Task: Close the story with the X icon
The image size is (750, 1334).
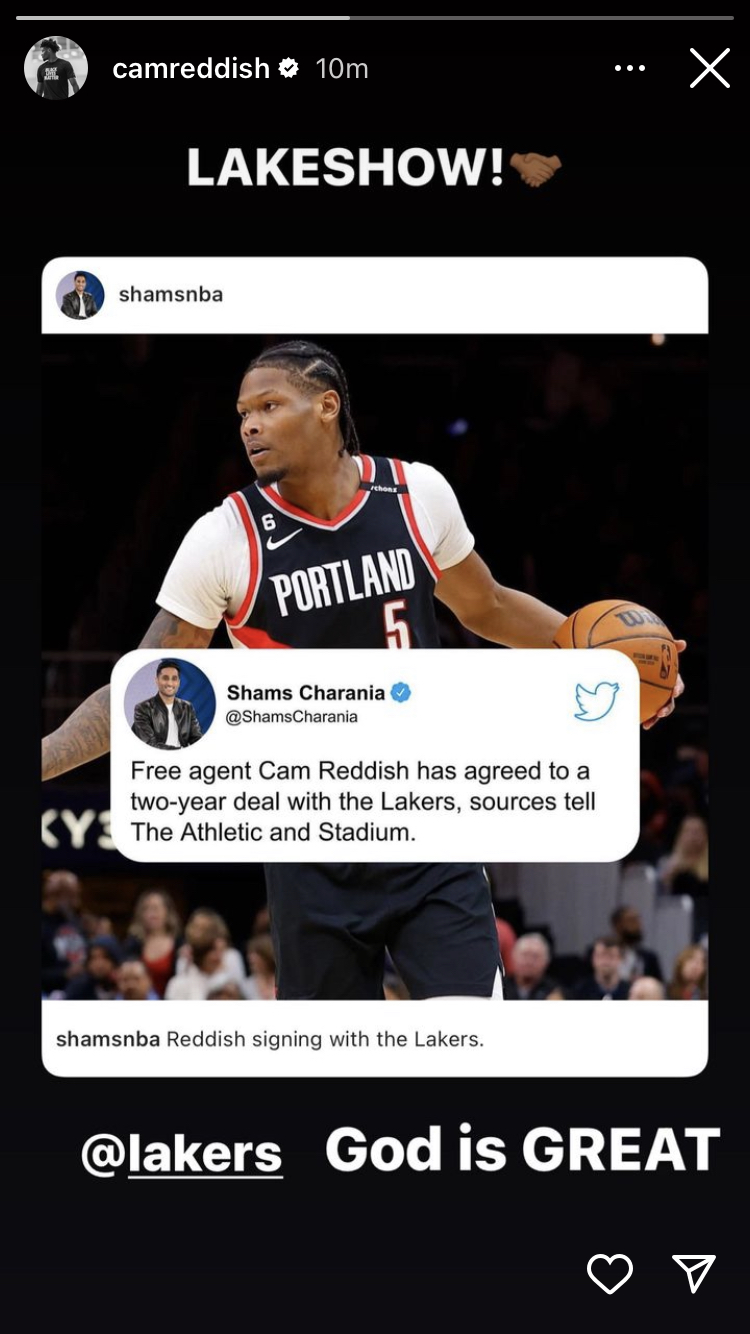Action: click(710, 68)
